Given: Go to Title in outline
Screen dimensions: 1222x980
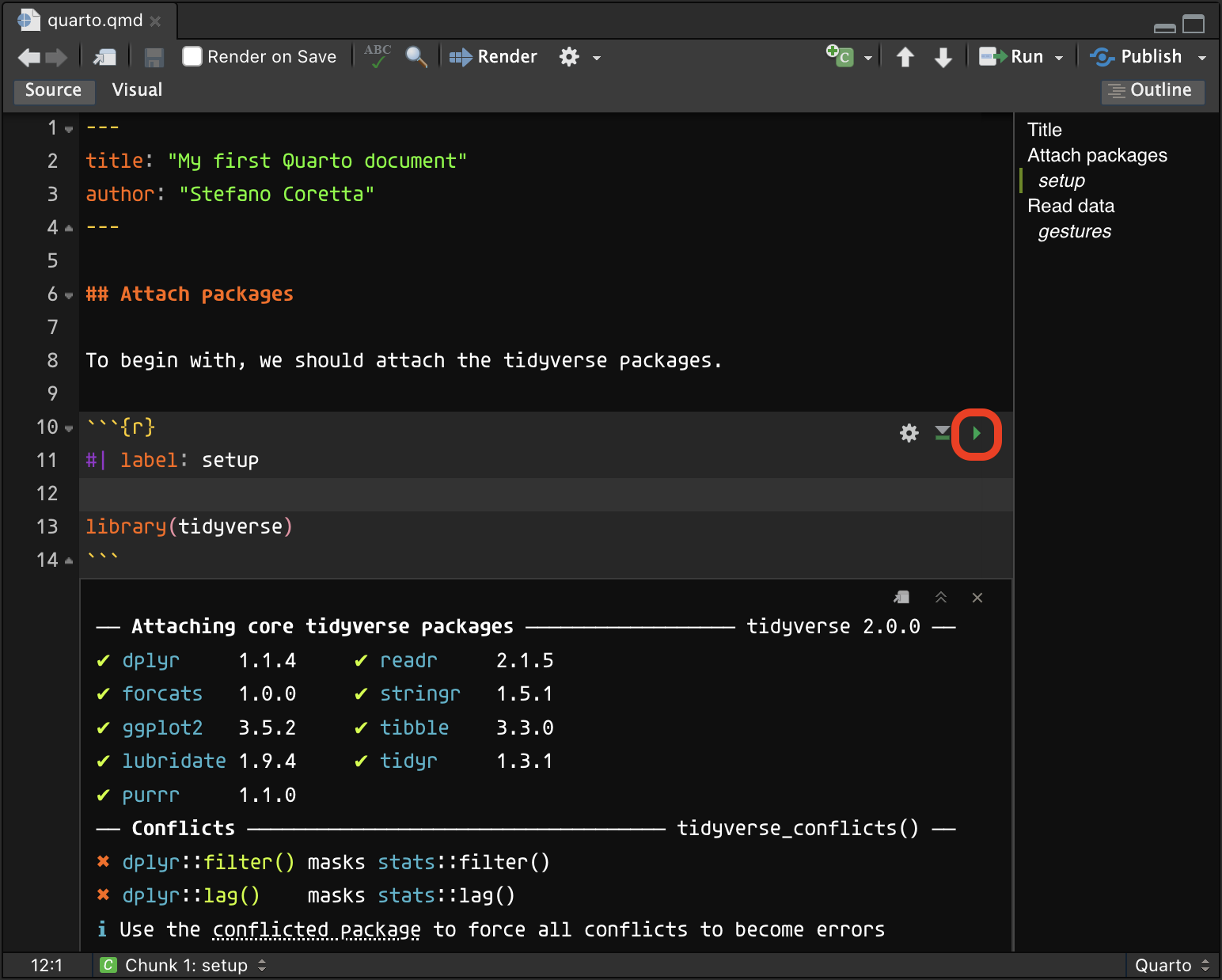Looking at the screenshot, I should click(1045, 130).
